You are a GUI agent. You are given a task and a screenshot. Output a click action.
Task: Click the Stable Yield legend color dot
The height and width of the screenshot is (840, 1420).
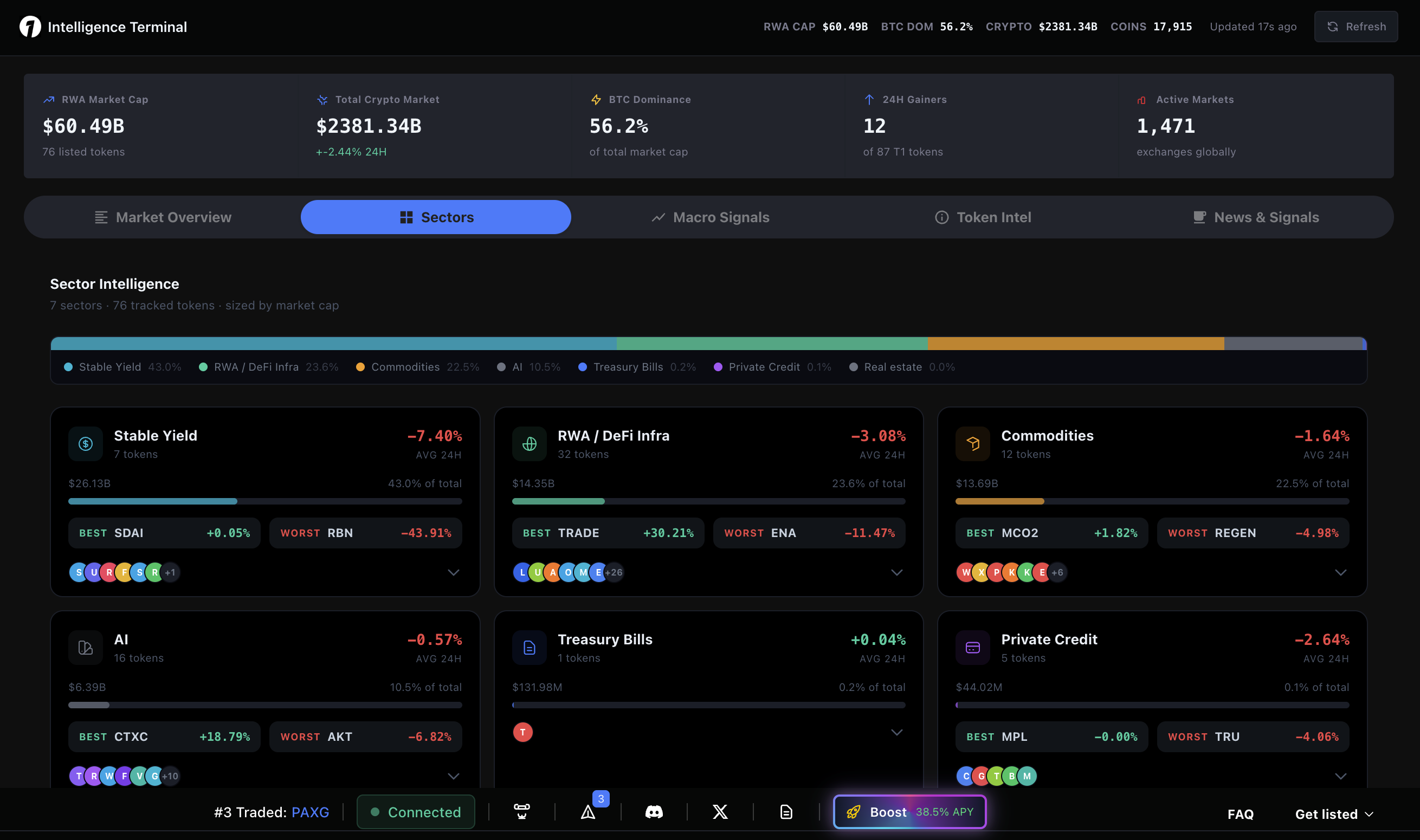(x=68, y=367)
